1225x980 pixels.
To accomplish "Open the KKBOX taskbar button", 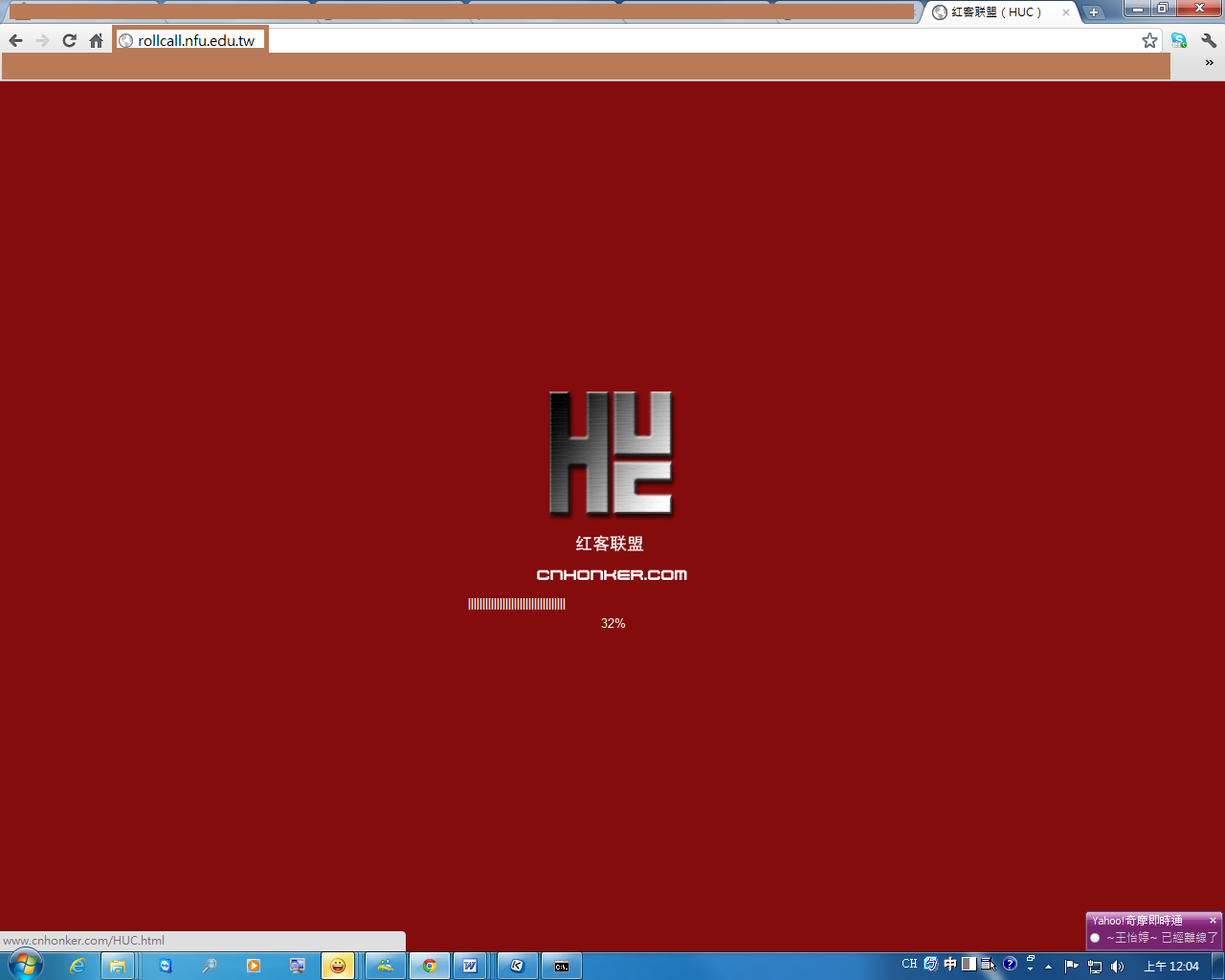I will click(x=518, y=966).
